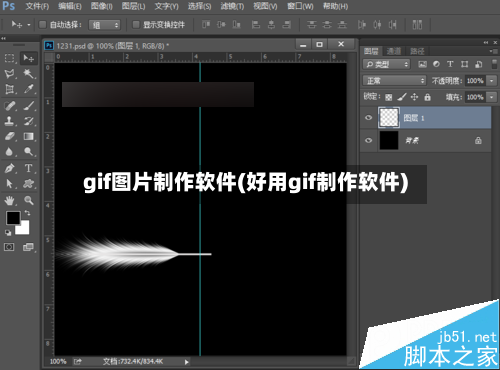
Task: Open 正常 blend mode dropdown
Action: (x=395, y=81)
